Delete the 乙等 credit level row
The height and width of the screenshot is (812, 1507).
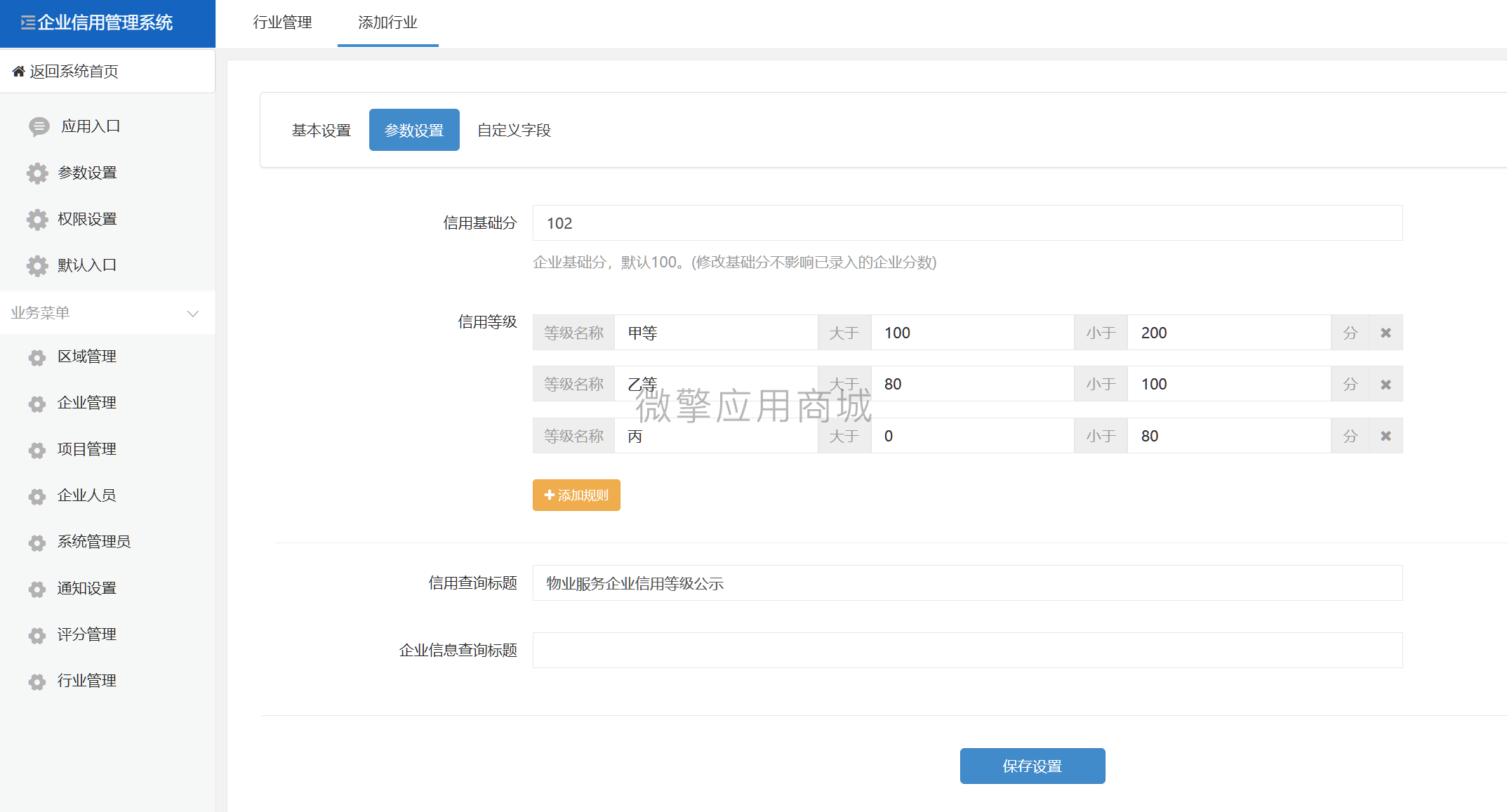[1386, 384]
